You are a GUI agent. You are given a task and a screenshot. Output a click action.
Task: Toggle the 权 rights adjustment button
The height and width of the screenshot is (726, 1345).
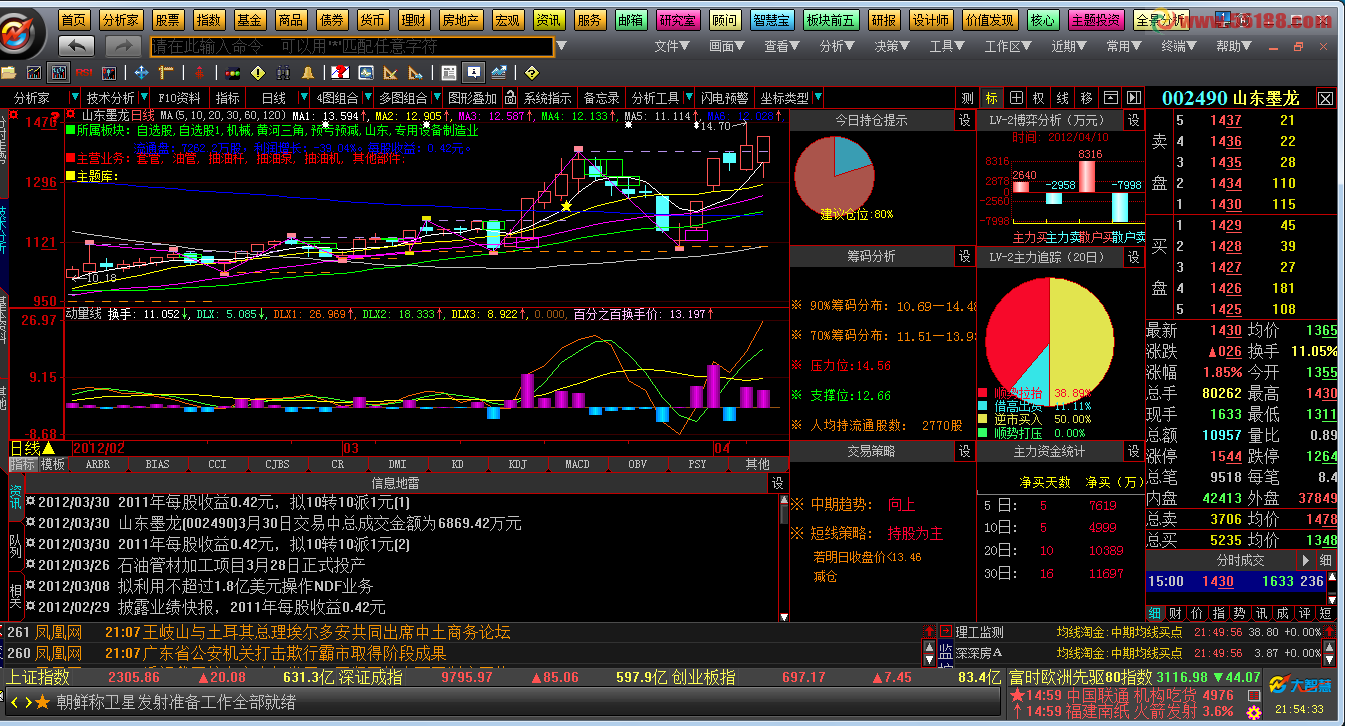coord(1040,98)
